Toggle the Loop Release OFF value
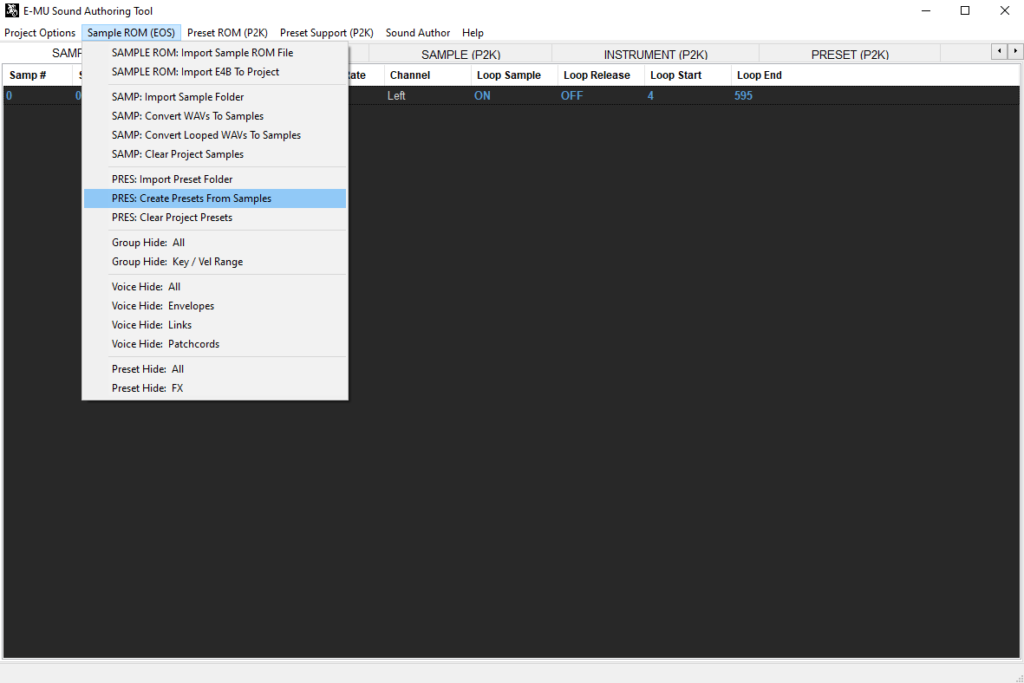Image resolution: width=1024 pixels, height=683 pixels. (571, 95)
